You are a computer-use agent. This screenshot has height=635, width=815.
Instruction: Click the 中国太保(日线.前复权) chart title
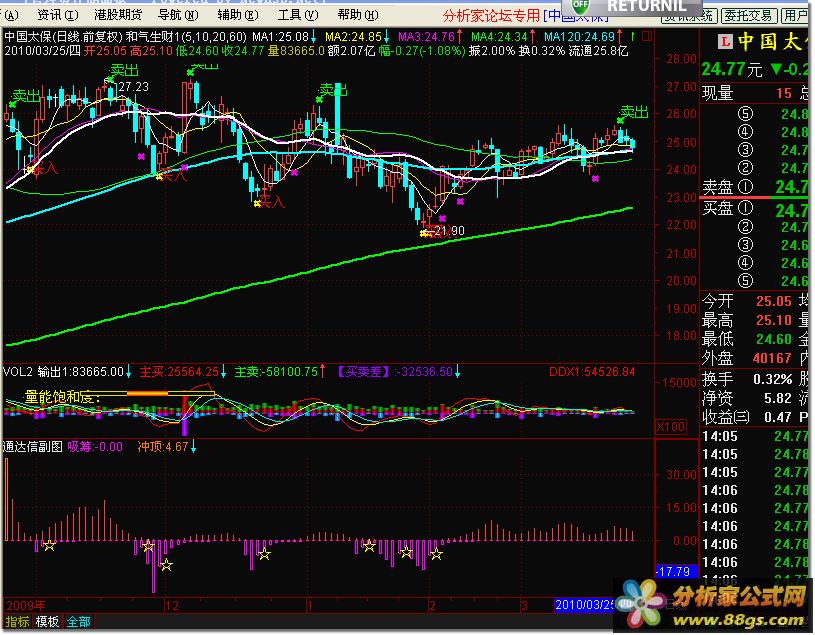[63, 37]
